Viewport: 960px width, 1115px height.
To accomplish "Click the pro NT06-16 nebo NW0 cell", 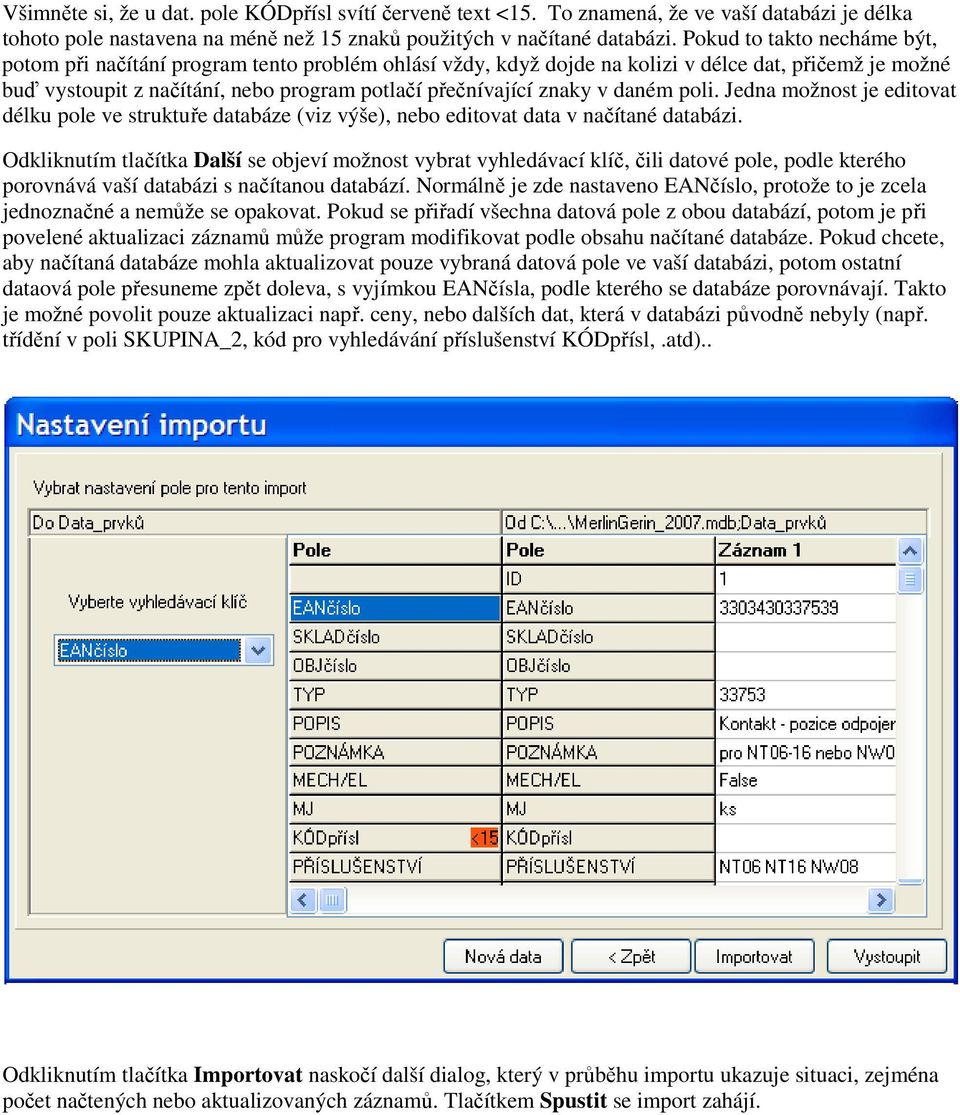I will pyautogui.click(x=806, y=752).
